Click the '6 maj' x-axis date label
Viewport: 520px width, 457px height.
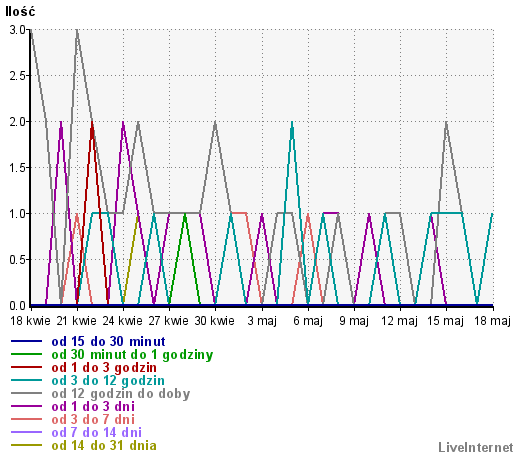coord(308,321)
